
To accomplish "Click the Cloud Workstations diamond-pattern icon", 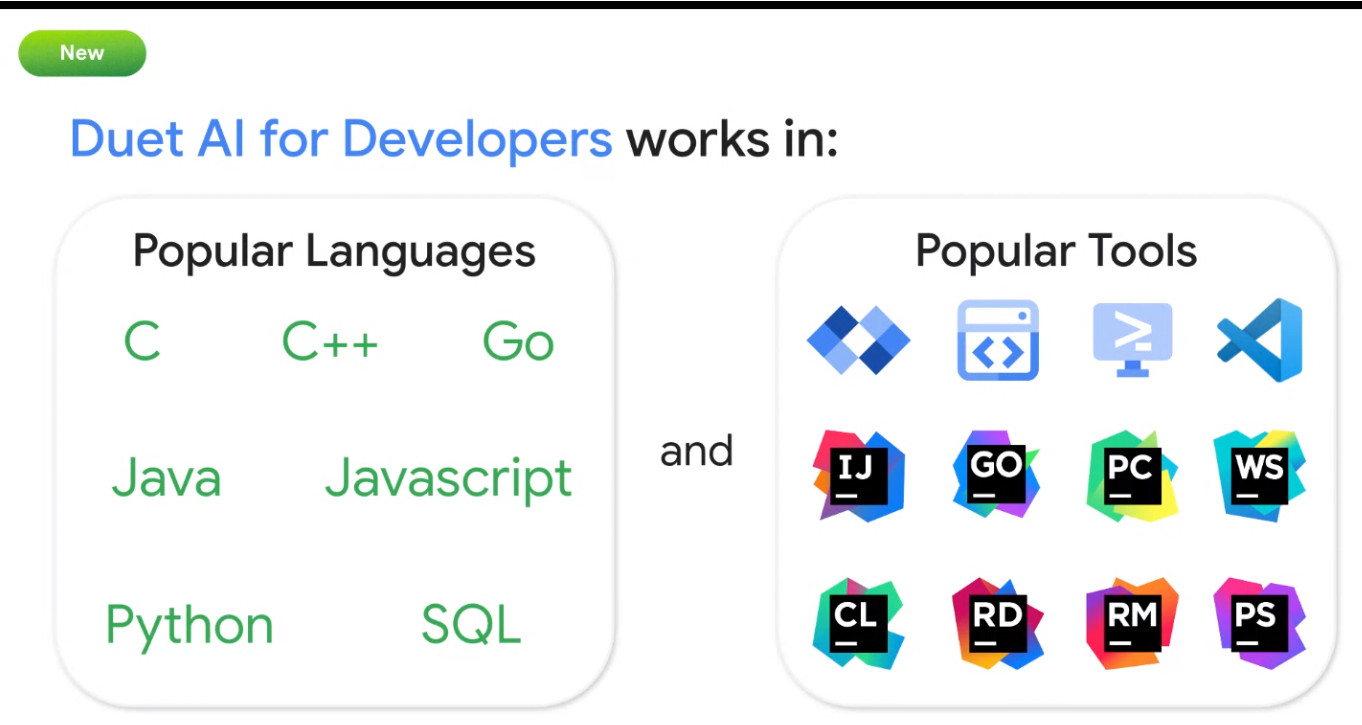I will (x=859, y=340).
